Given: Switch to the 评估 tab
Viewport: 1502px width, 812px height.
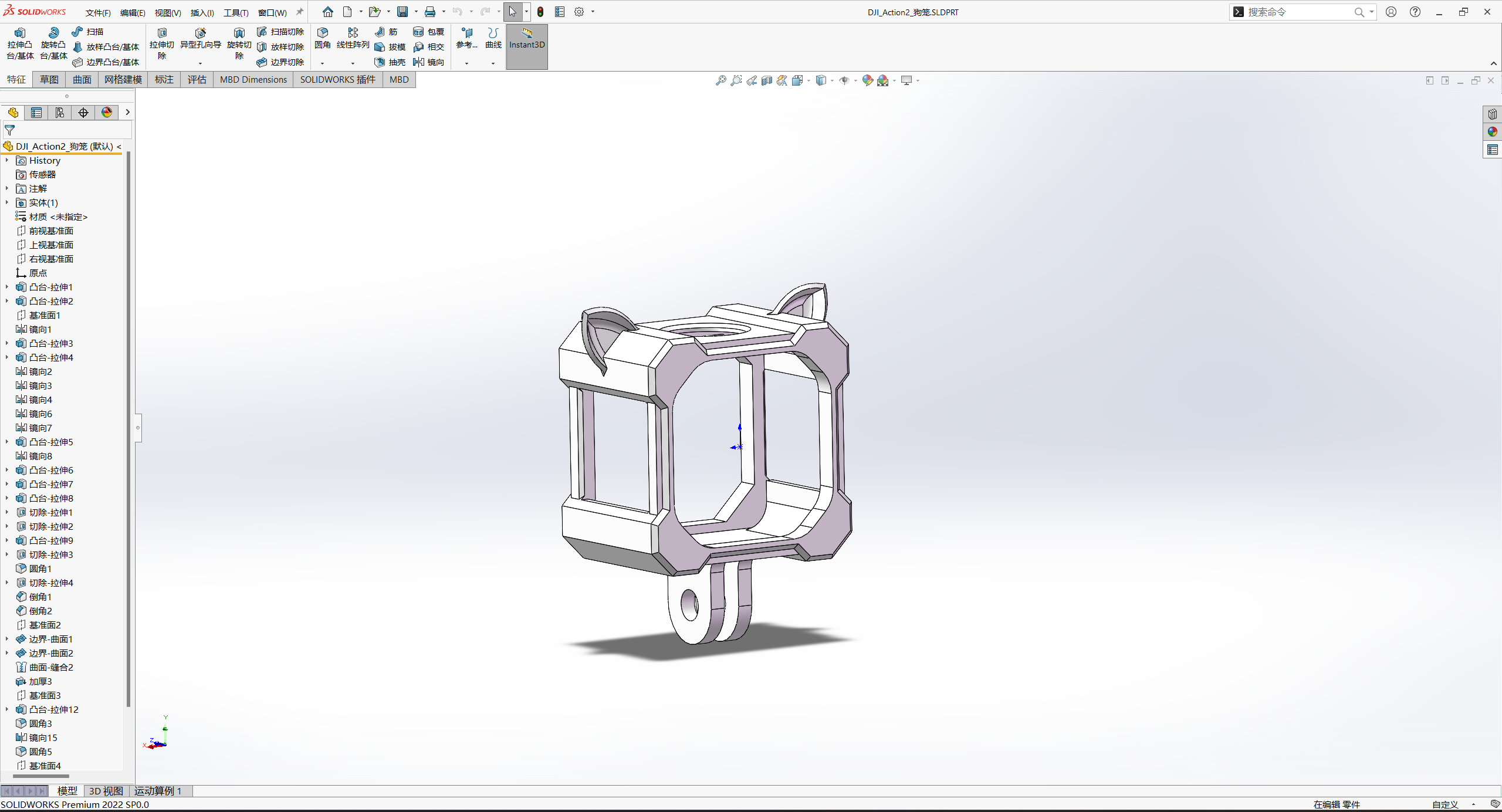Looking at the screenshot, I should coord(197,79).
